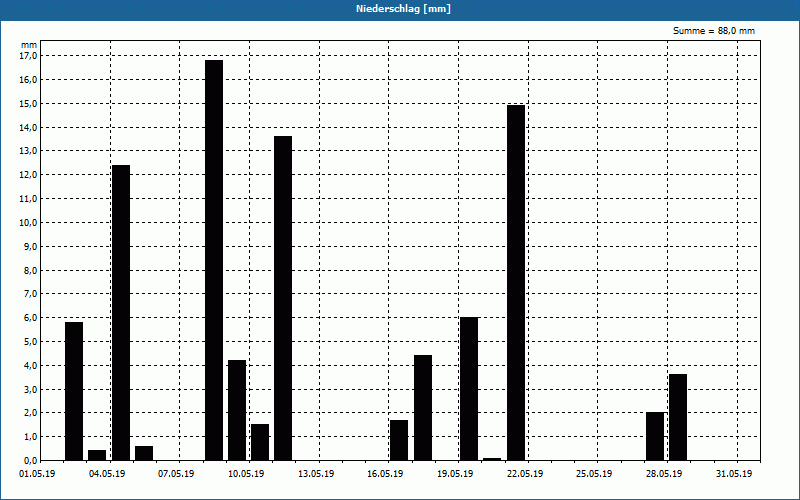Click the bar reaching about 14,9 mm before 22.05.19

click(516, 283)
